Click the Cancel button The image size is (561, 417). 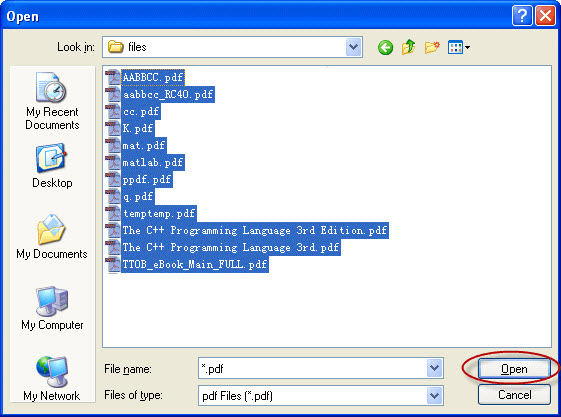pos(514,395)
